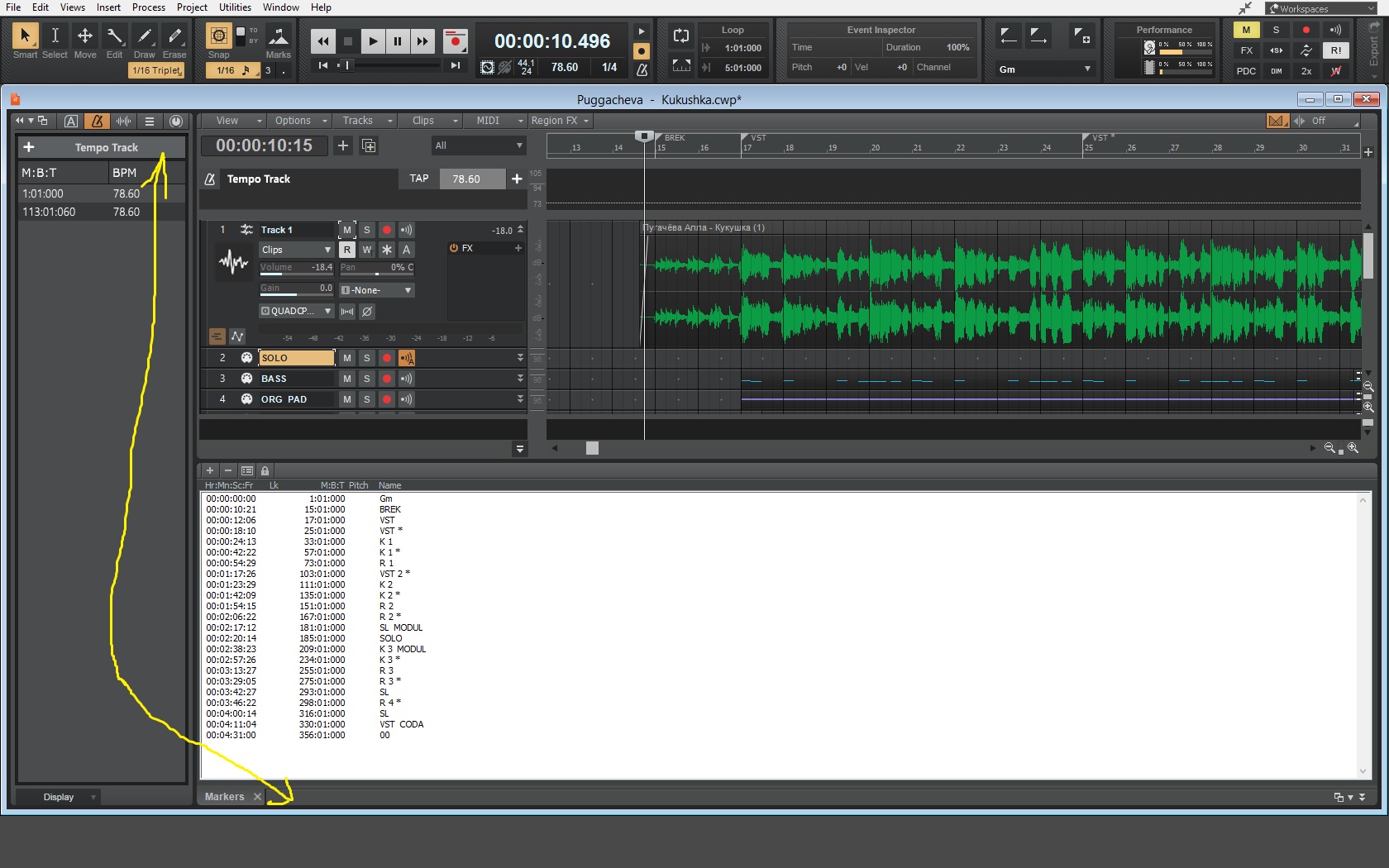Mute the BASS track
The image size is (1389, 868).
pos(347,379)
